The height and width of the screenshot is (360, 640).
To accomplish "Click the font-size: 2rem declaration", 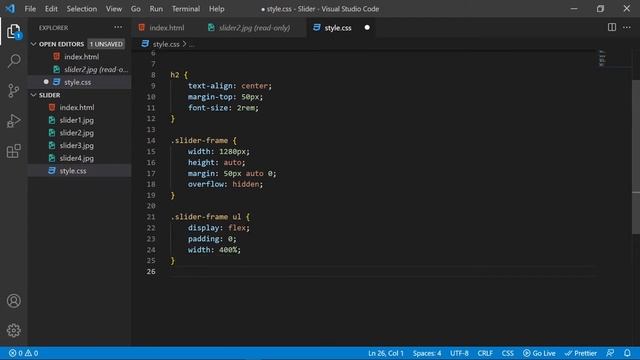I will tap(223, 108).
